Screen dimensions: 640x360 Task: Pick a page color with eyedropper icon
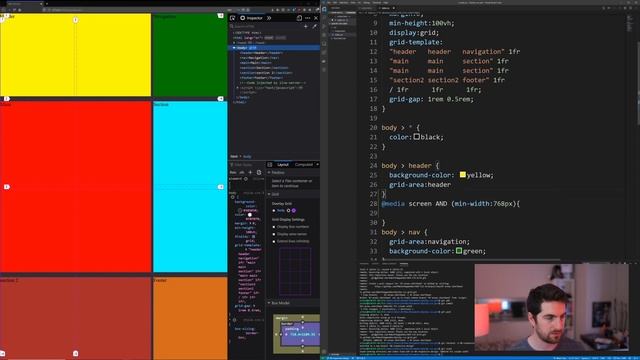click(314, 26)
